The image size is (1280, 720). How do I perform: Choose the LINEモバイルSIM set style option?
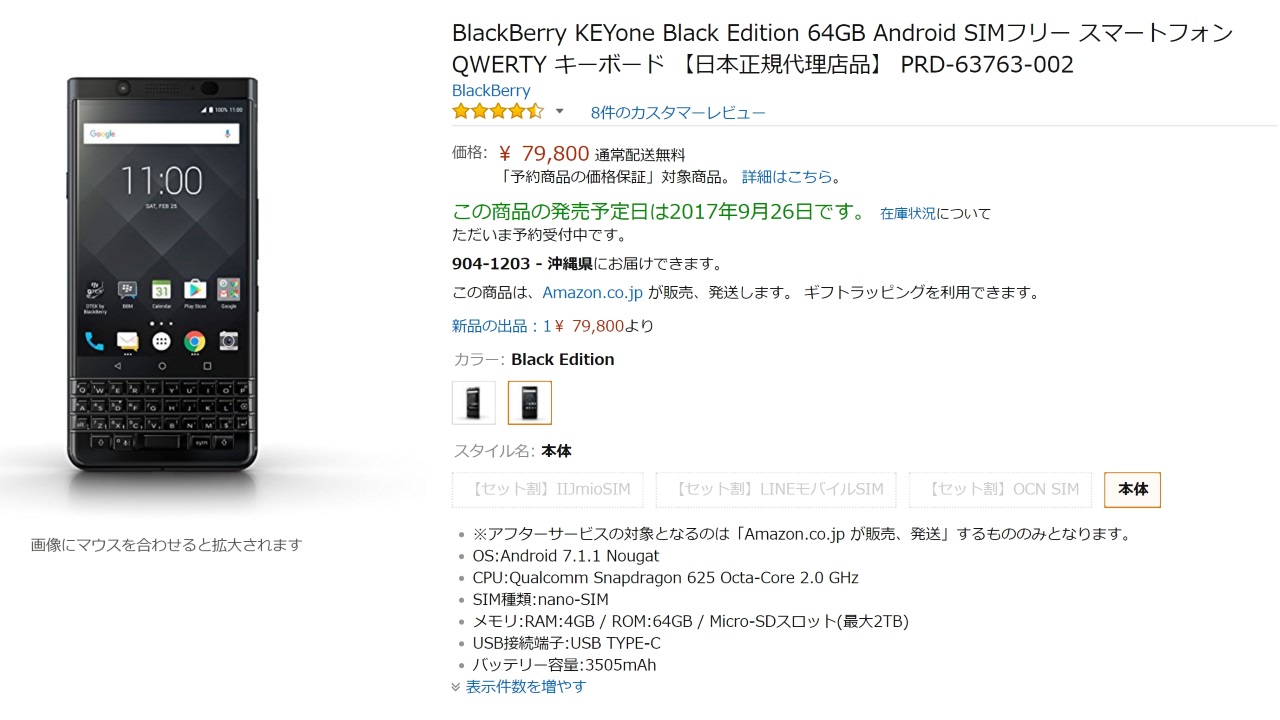[776, 490]
